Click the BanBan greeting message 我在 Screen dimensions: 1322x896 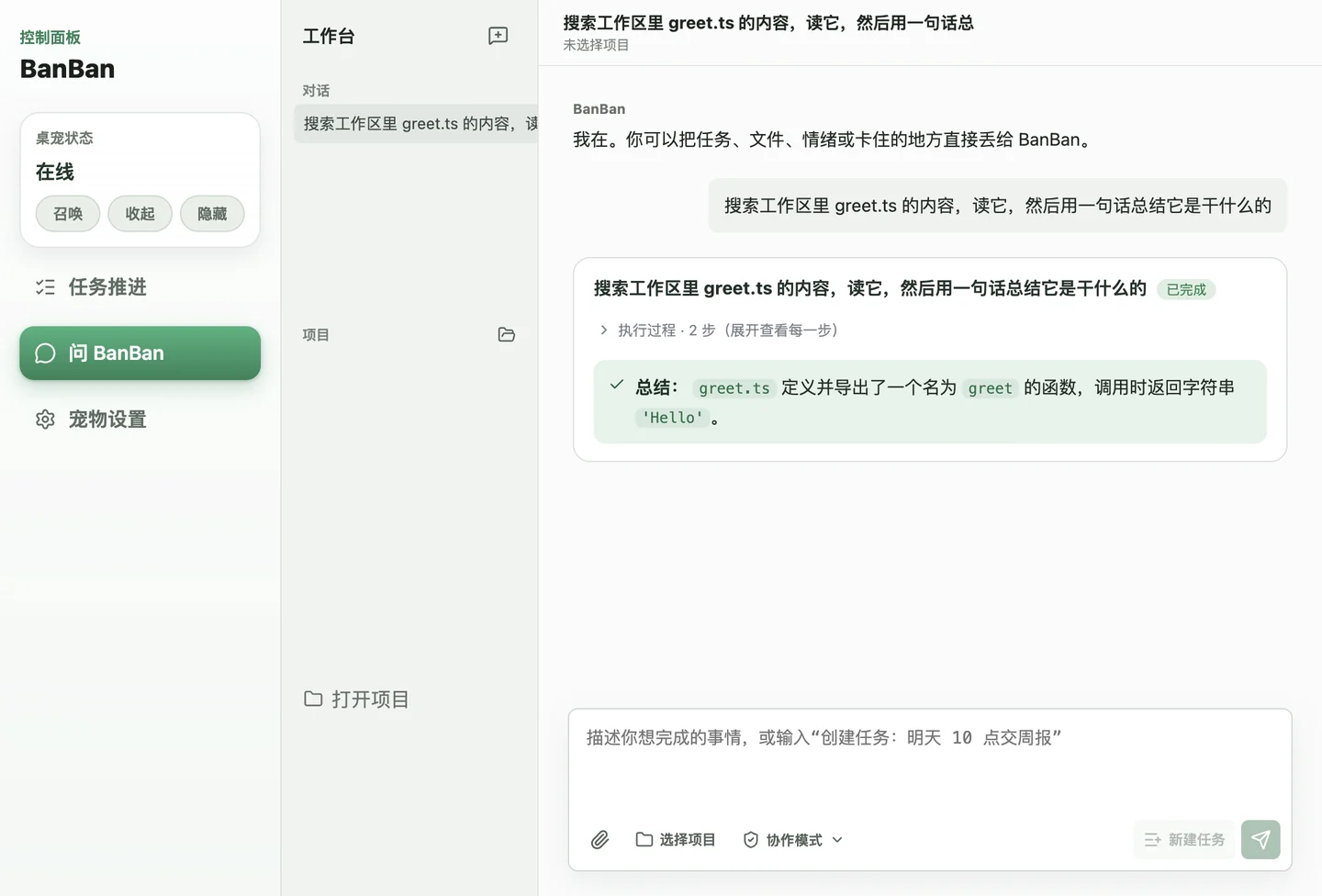[834, 140]
